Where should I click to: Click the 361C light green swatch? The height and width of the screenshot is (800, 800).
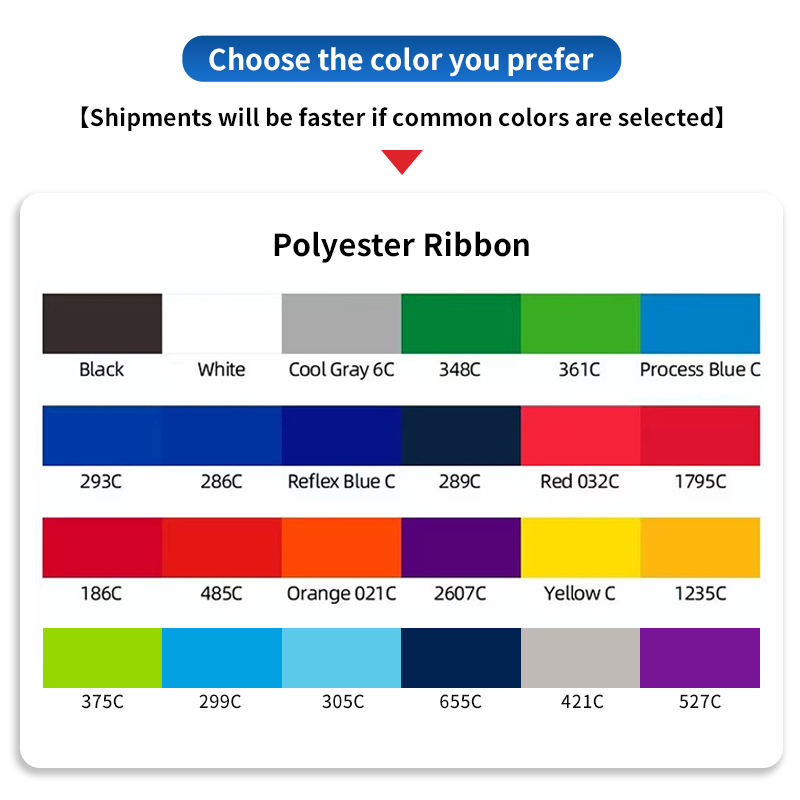click(581, 323)
